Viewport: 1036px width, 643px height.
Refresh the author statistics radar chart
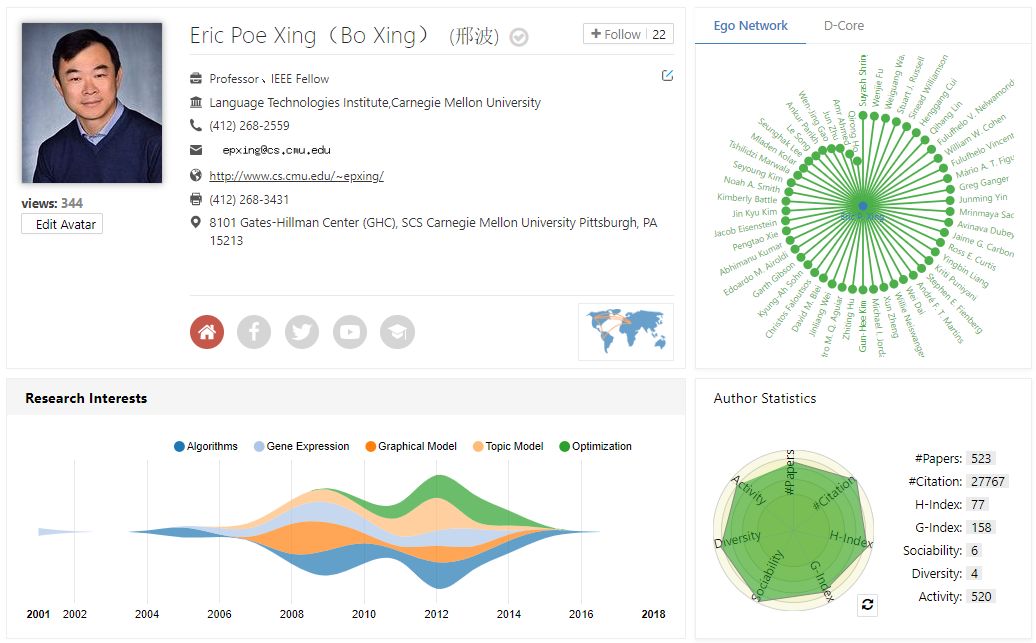click(x=867, y=604)
